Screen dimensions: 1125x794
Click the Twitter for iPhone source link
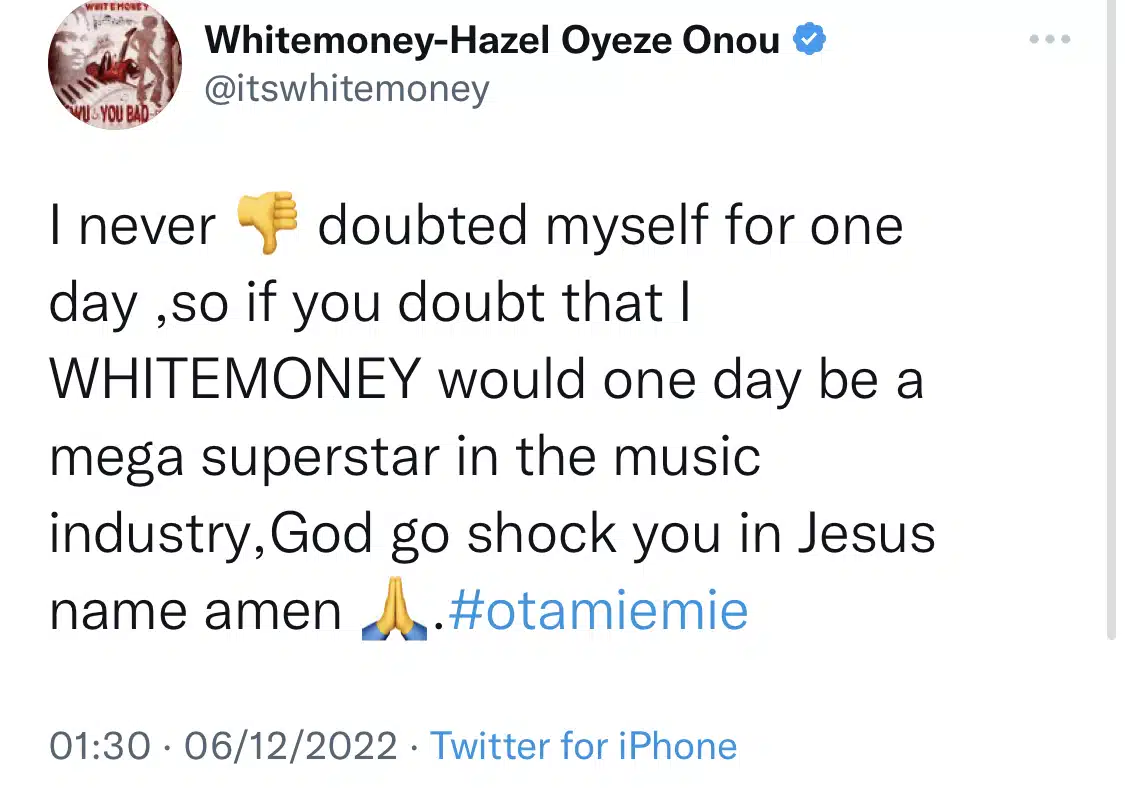point(583,746)
